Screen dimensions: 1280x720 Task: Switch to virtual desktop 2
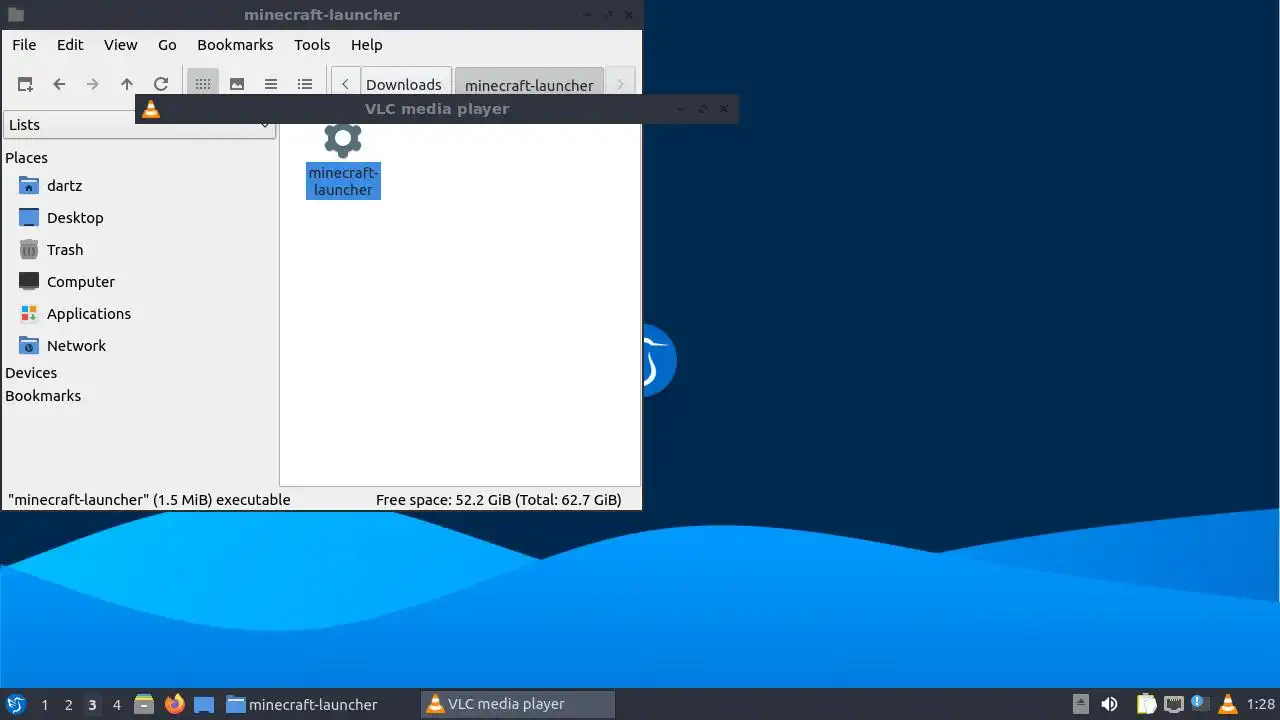[x=68, y=705]
